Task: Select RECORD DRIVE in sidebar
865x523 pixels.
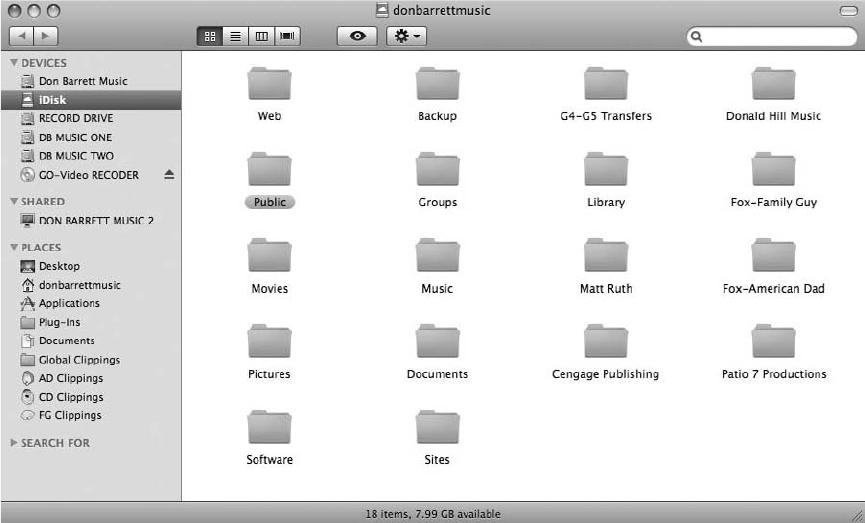Action: [75, 118]
